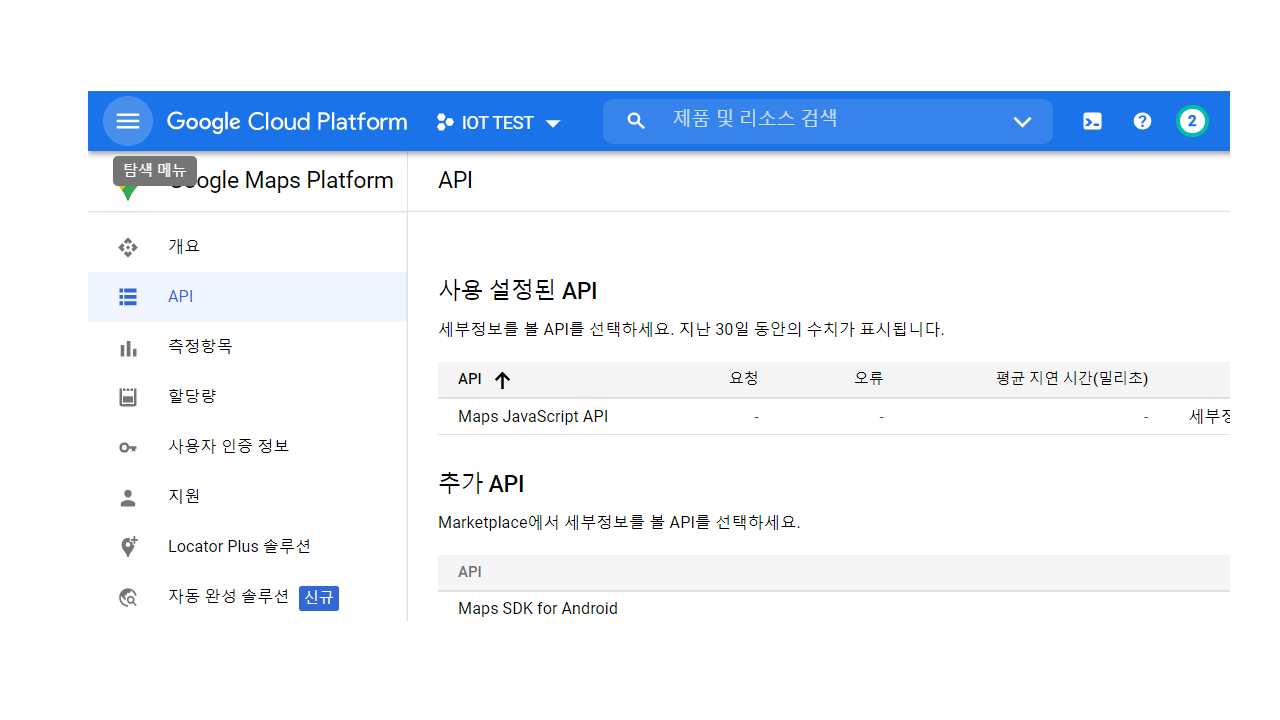Viewport: 1280px width, 720px height.
Task: Click the Google Cloud Platform logo text
Action: 287,122
